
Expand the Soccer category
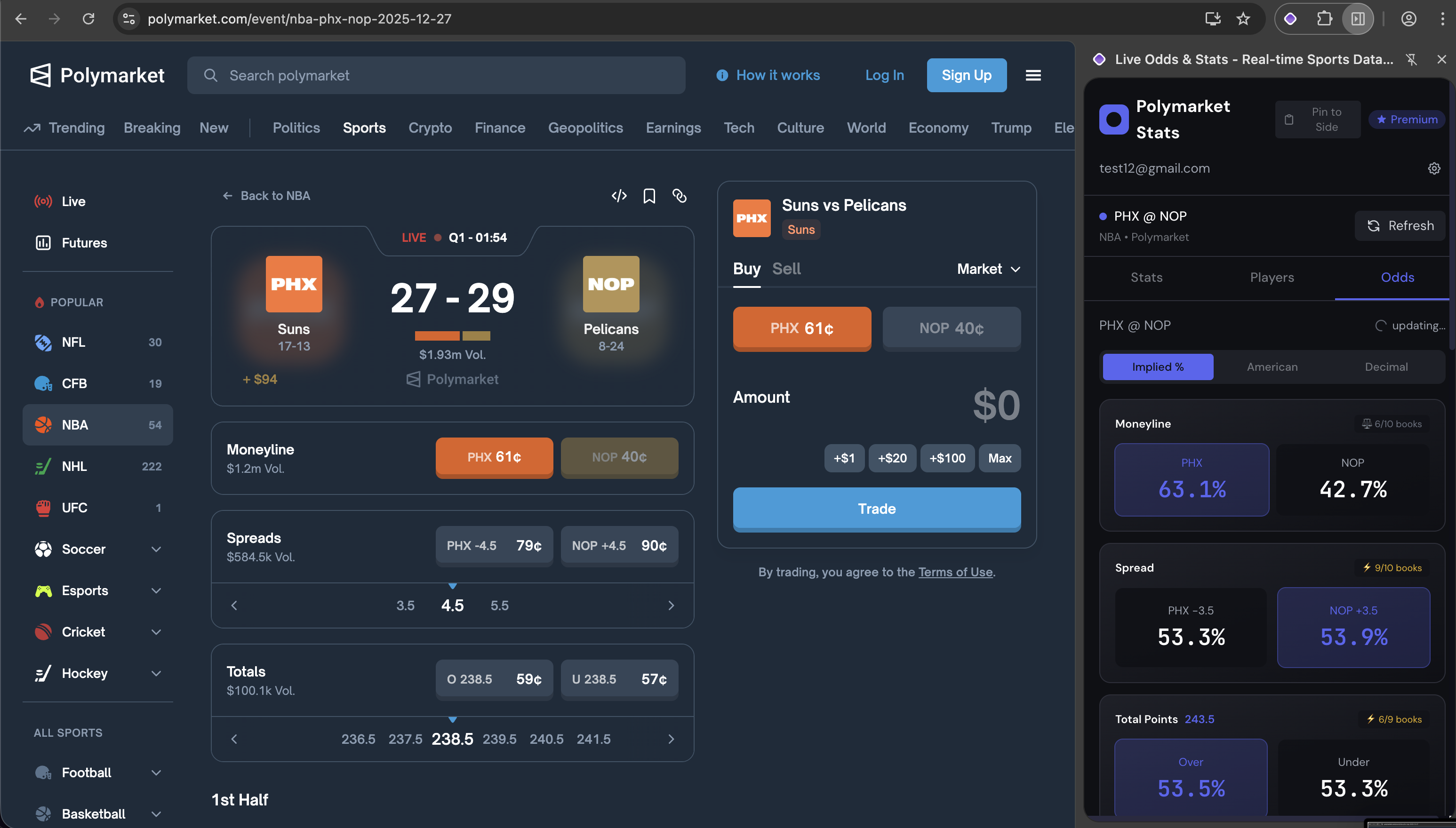[156, 549]
